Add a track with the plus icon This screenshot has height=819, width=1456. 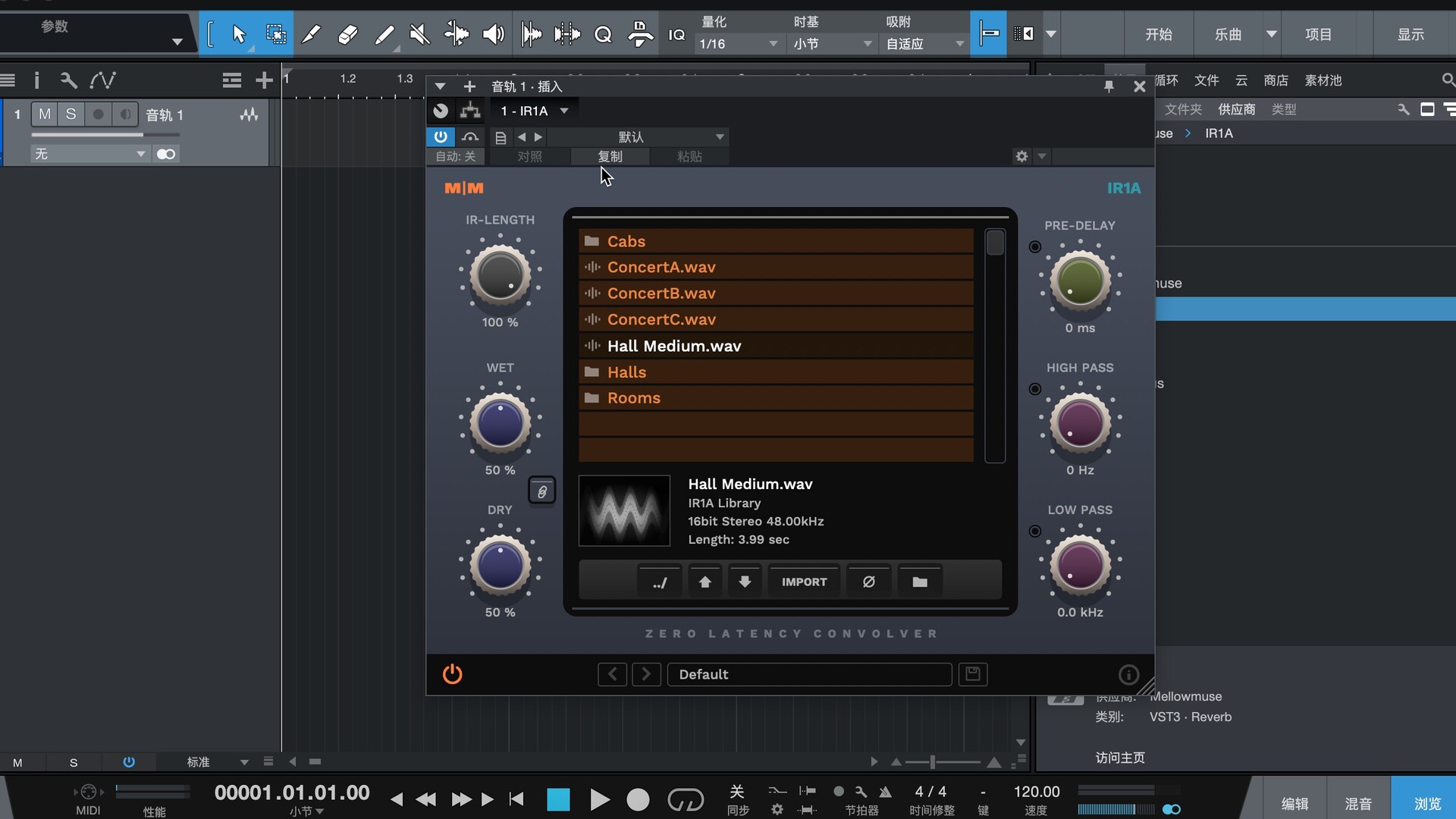pos(263,80)
